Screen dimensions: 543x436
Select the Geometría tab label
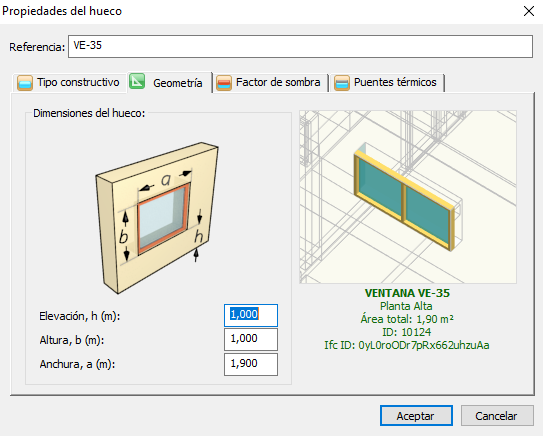pyautogui.click(x=178, y=83)
